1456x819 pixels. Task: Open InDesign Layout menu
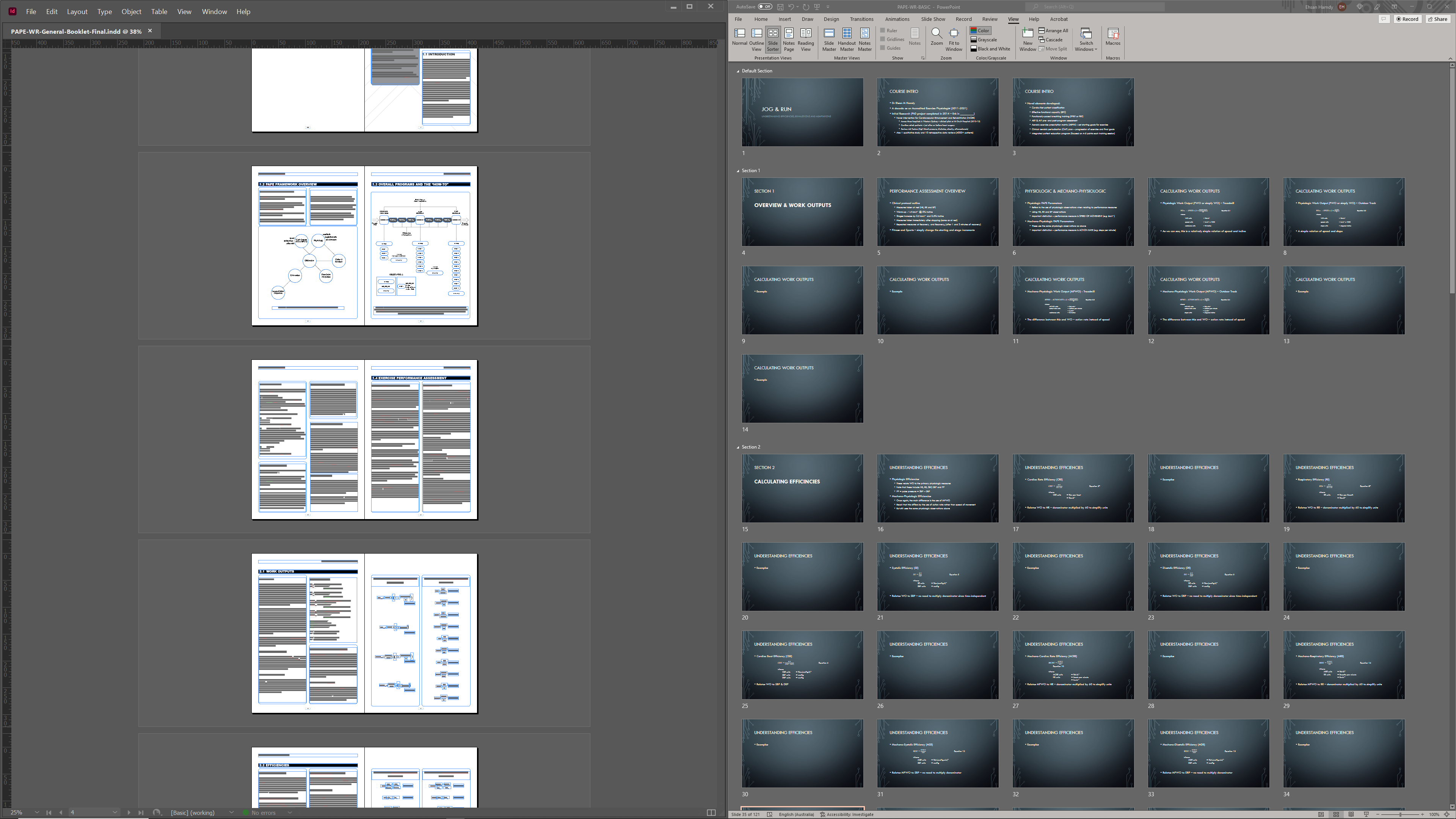coord(77,11)
